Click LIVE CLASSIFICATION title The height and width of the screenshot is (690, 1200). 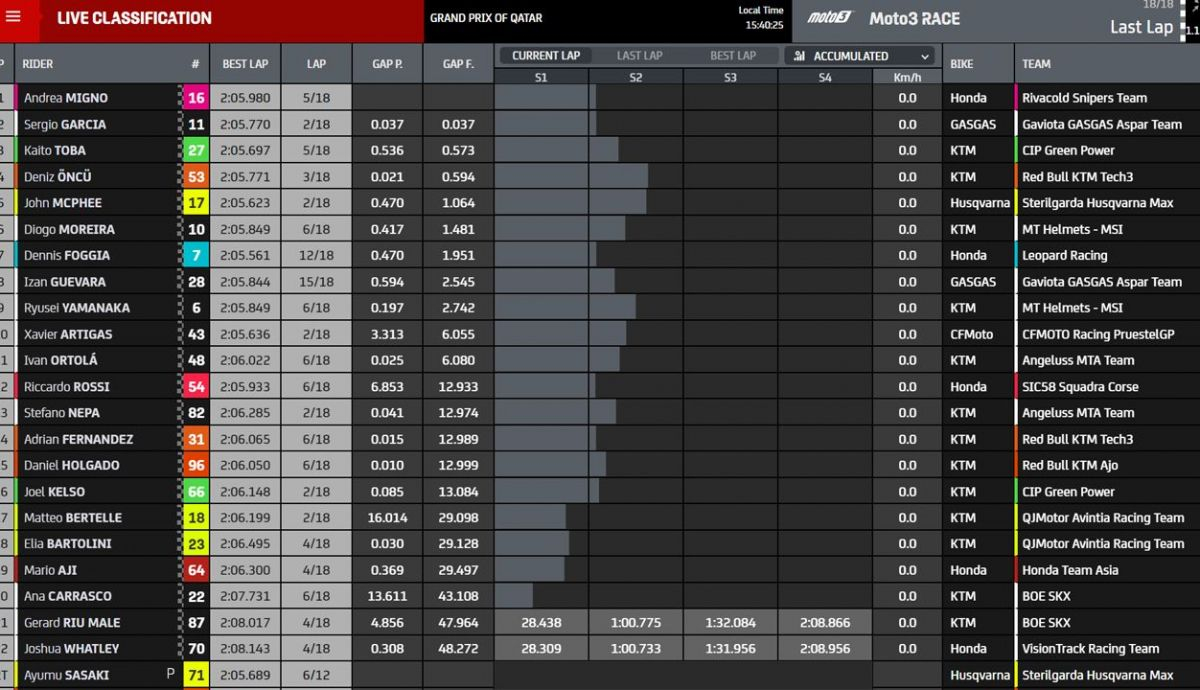tap(134, 18)
